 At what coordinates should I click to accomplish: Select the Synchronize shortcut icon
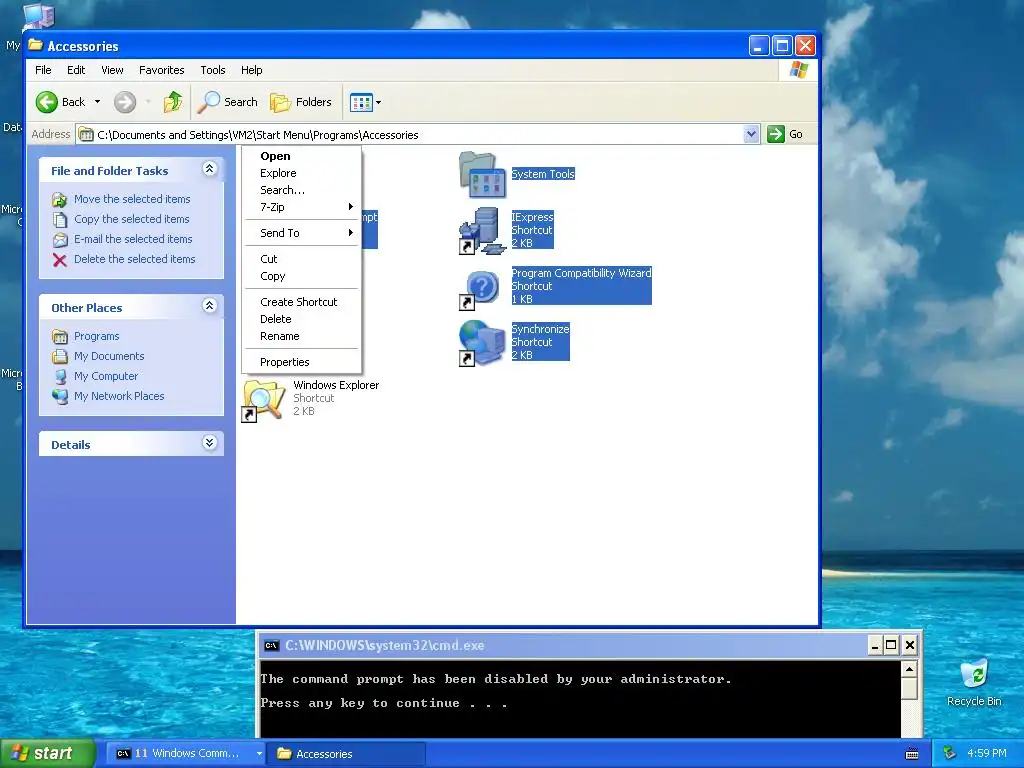(x=483, y=343)
